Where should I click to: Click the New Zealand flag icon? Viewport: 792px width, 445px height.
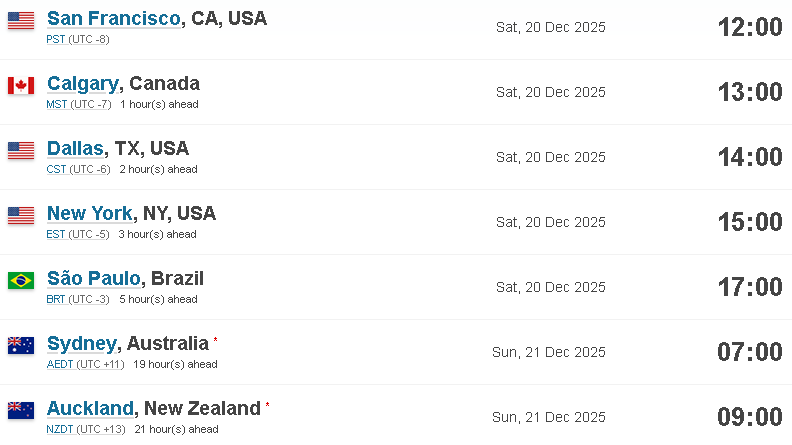(21, 410)
